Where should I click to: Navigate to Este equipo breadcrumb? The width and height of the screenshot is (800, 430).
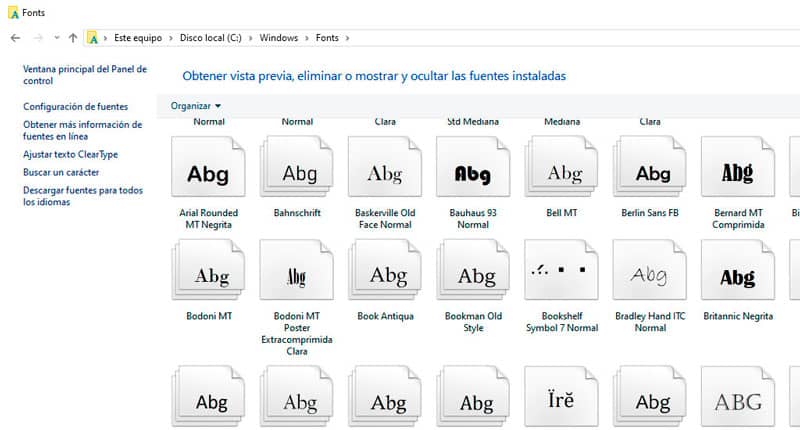[138, 38]
